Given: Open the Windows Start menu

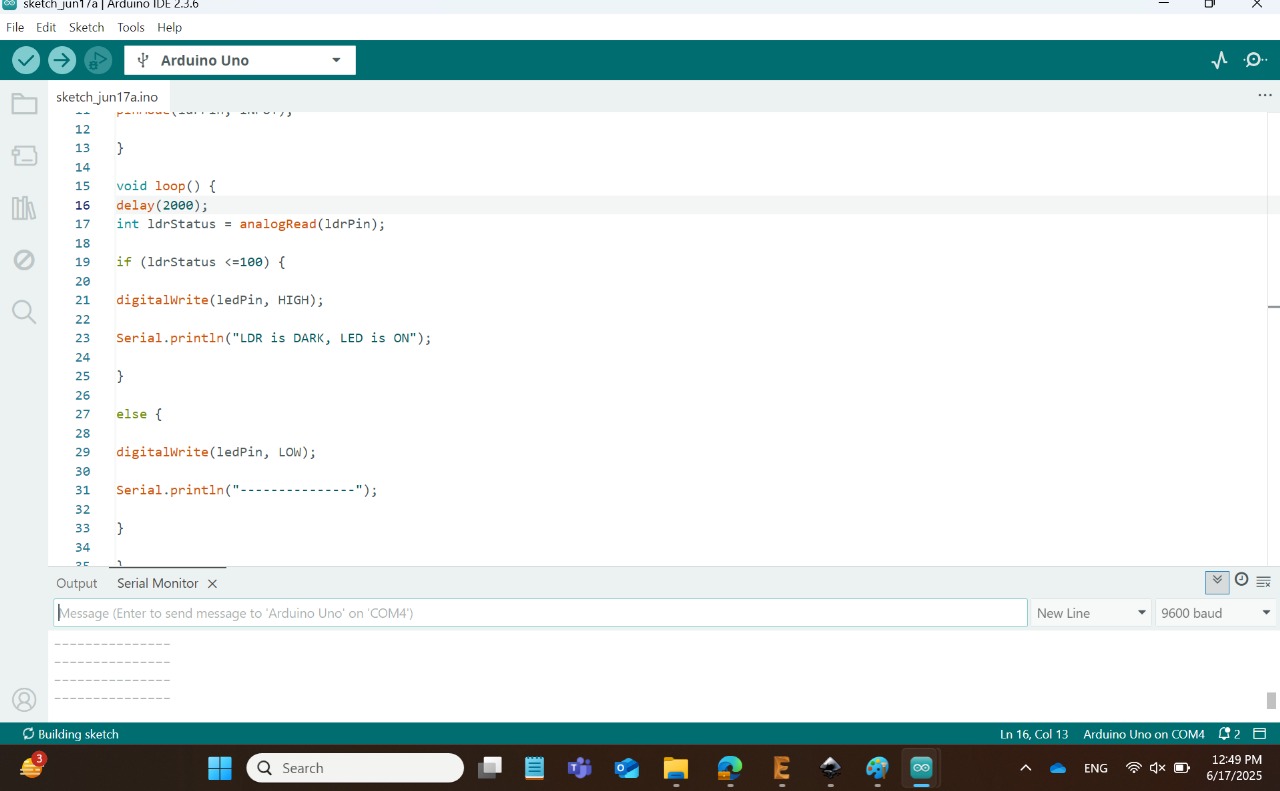Looking at the screenshot, I should [220, 768].
